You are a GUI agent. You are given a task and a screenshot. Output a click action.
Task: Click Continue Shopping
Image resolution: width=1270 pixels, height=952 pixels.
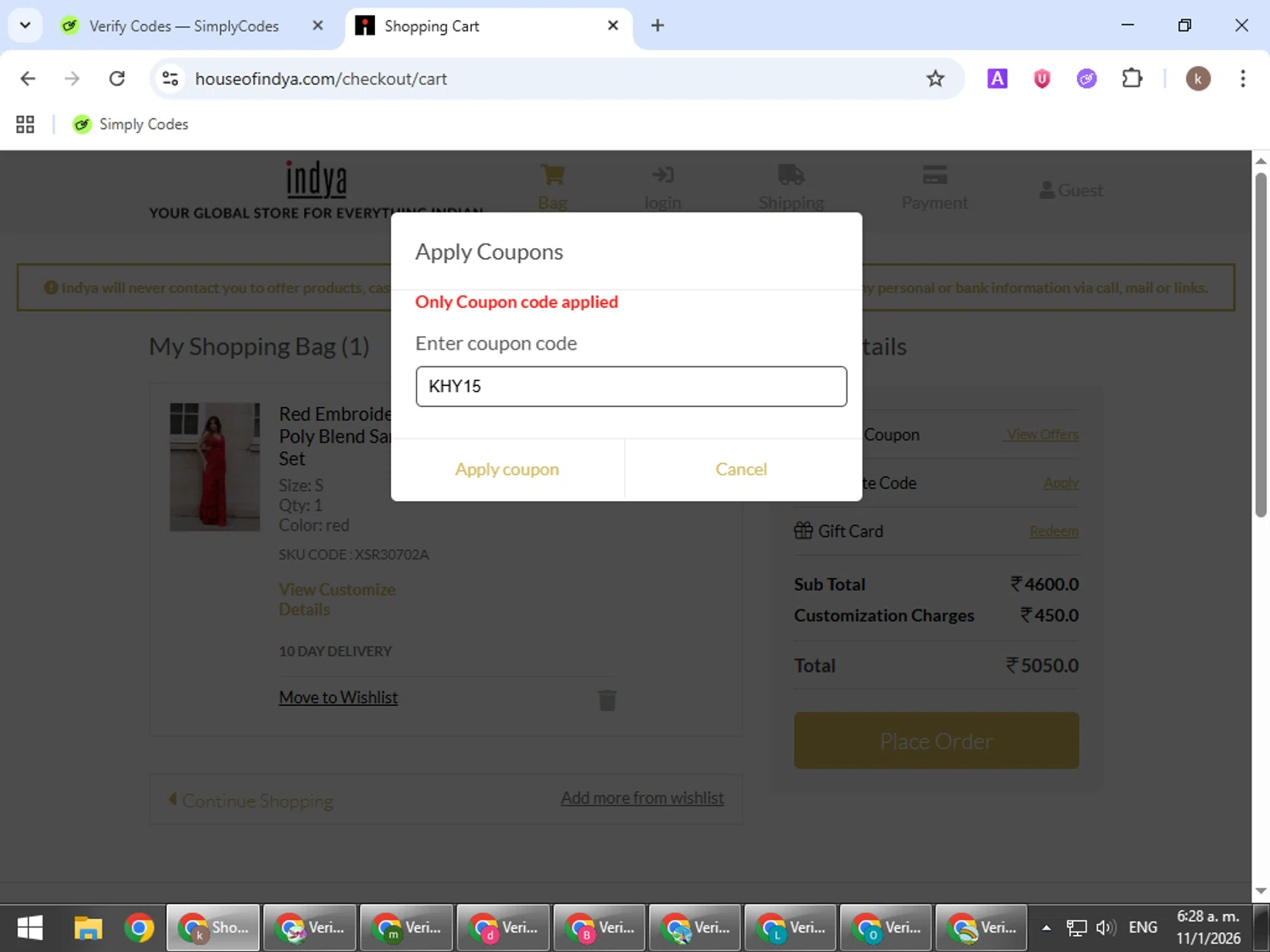(251, 801)
